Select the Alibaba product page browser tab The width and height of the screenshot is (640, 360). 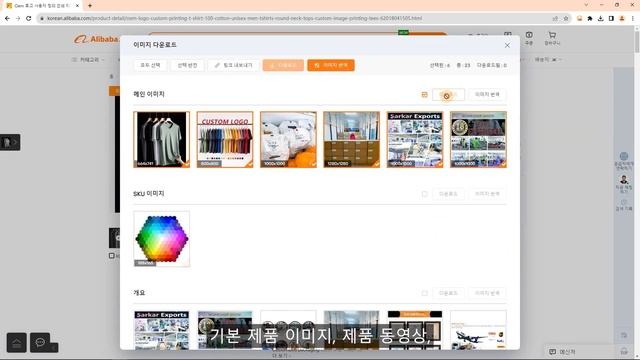41,6
